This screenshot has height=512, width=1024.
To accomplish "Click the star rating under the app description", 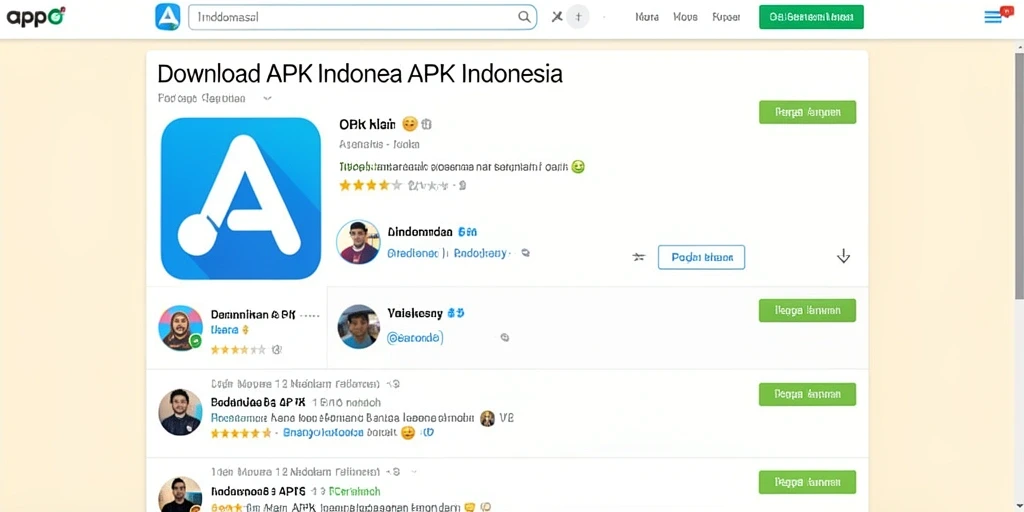I will coord(370,185).
